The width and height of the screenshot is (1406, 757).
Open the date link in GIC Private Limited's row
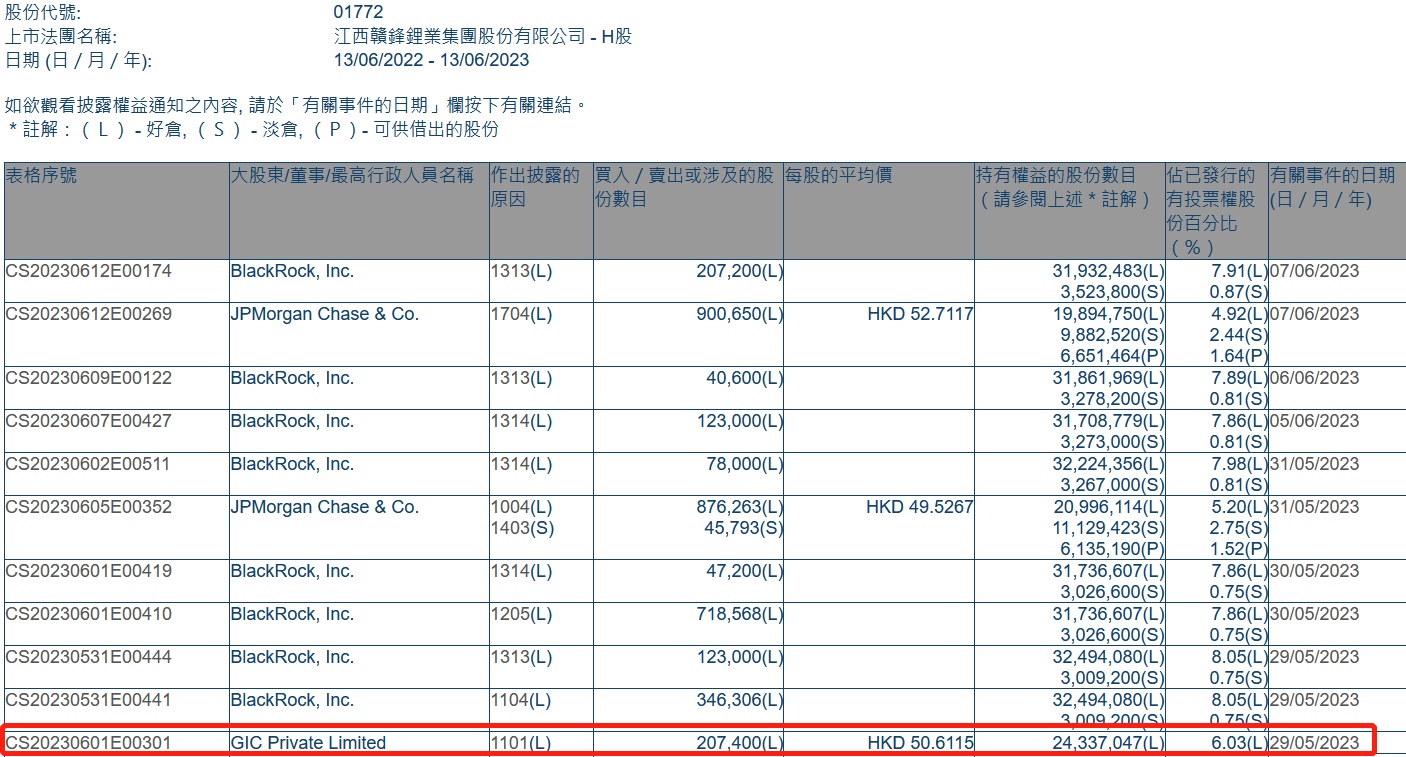1315,742
